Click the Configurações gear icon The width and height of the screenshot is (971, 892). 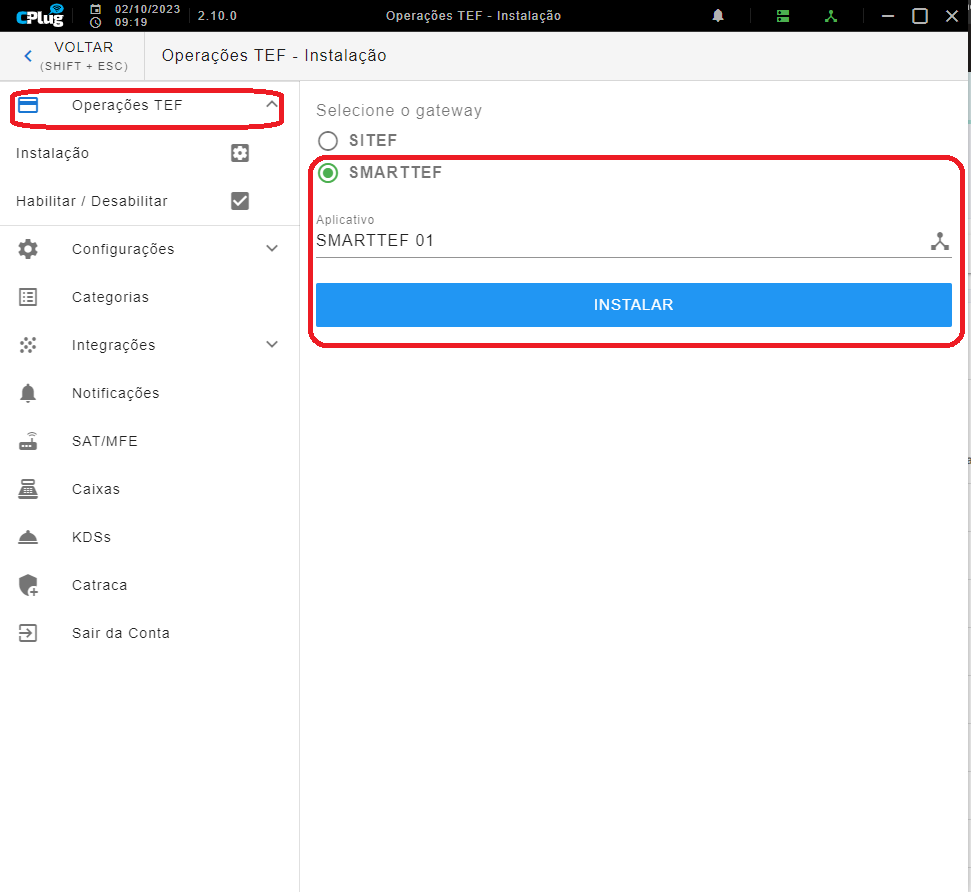28,249
